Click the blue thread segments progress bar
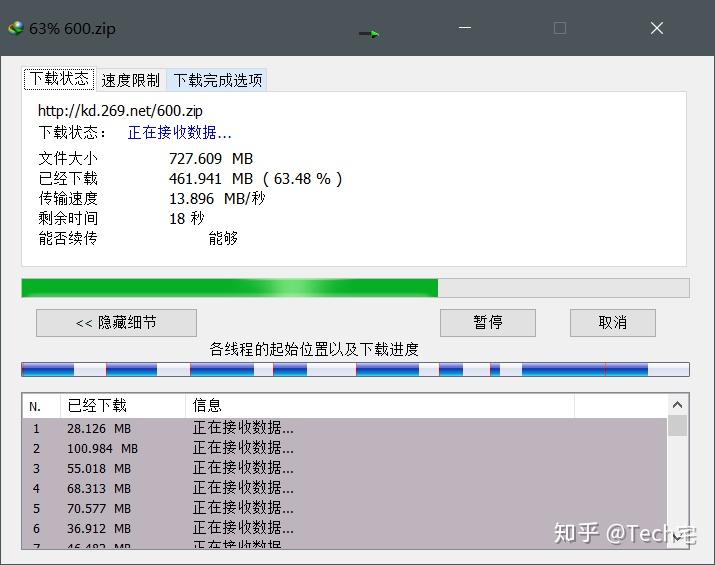The width and height of the screenshot is (715, 565). (355, 369)
